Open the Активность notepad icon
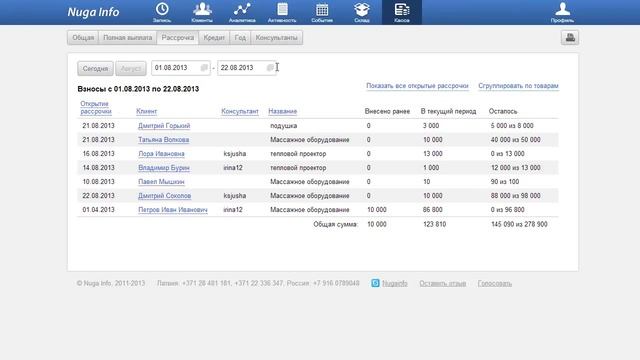640x360 pixels. 282,12
